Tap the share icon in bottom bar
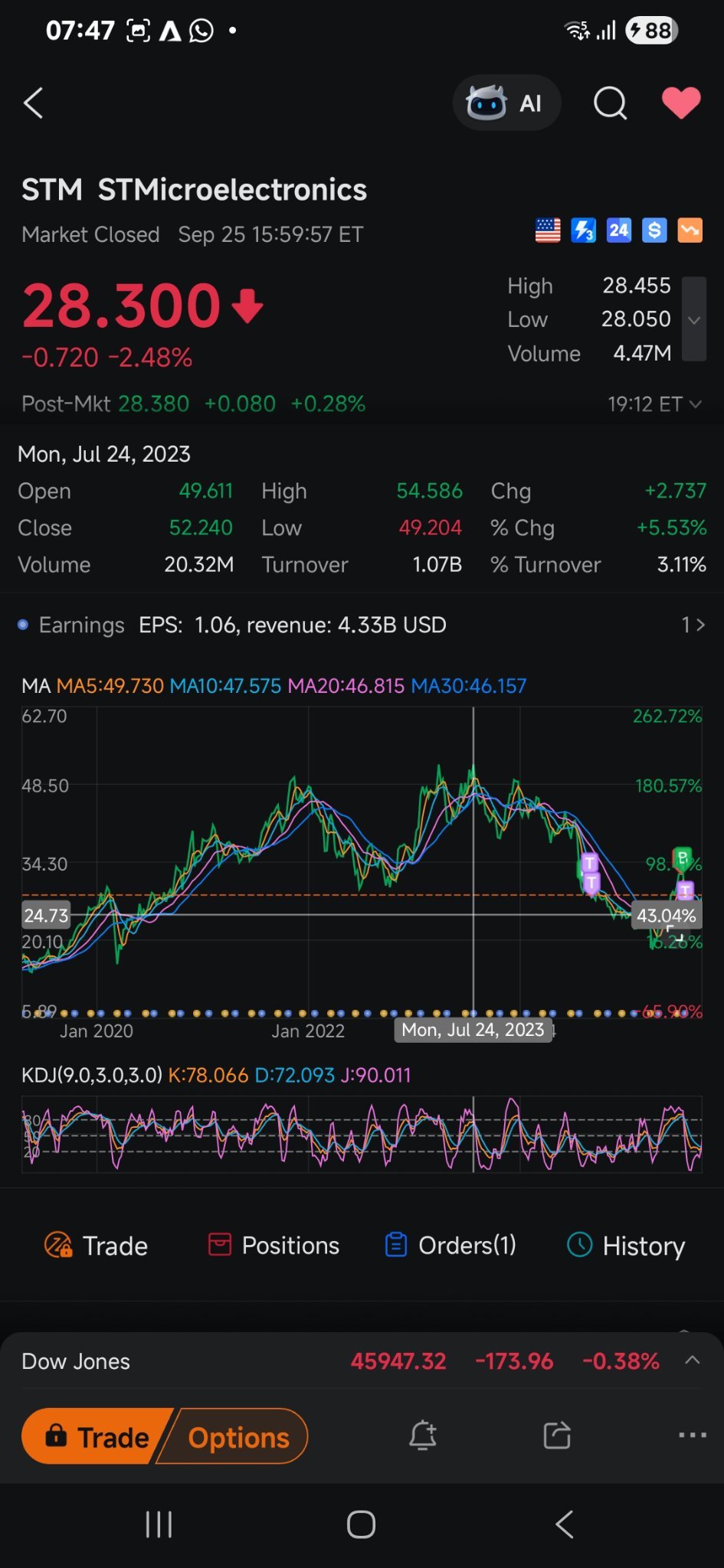The image size is (724, 1568). [x=557, y=1436]
